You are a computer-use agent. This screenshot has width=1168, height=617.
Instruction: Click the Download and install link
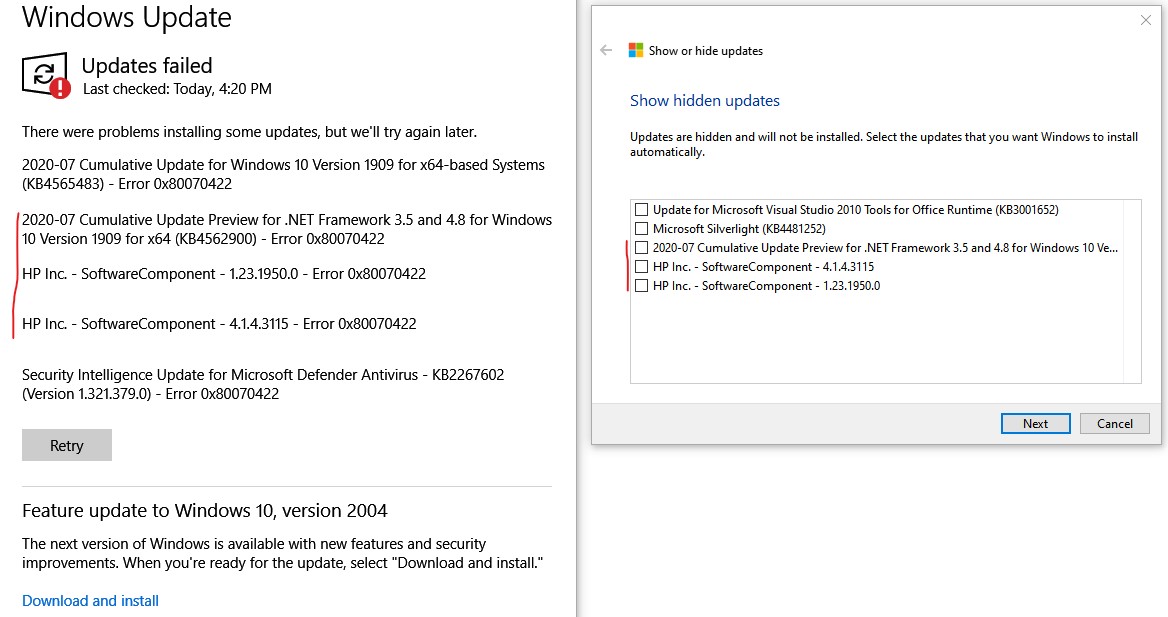90,601
